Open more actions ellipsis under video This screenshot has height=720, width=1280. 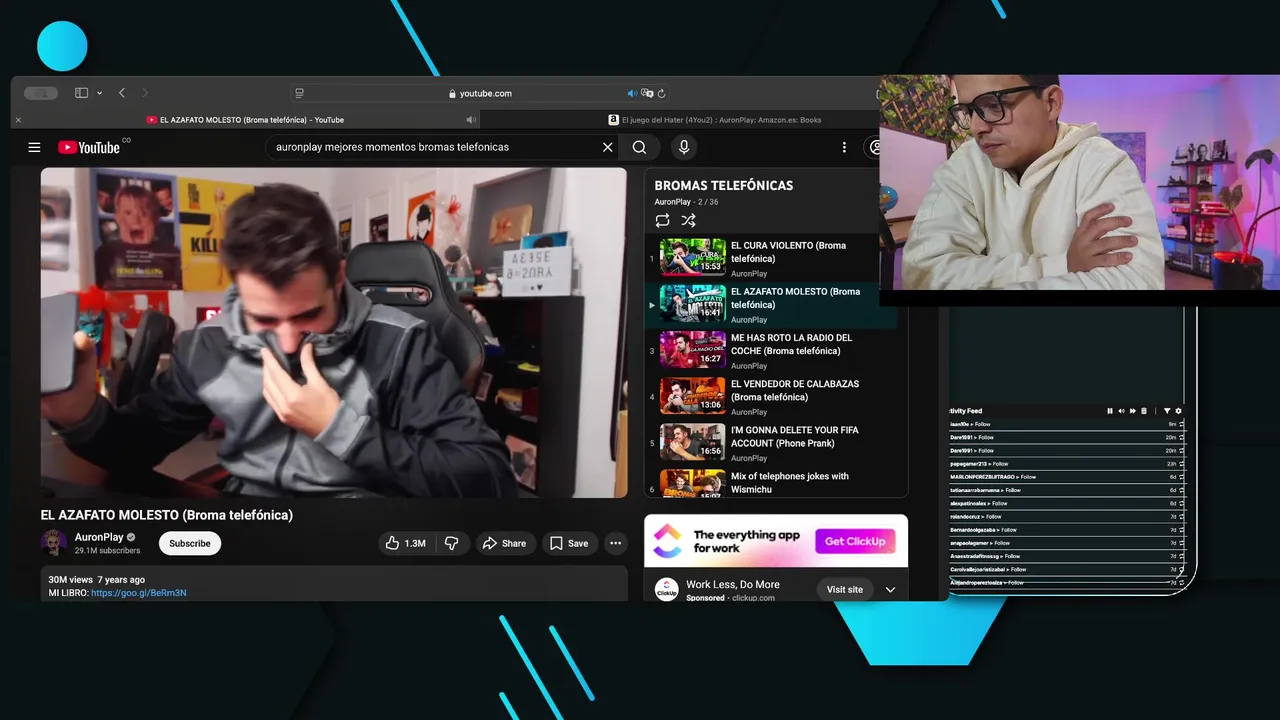click(616, 543)
